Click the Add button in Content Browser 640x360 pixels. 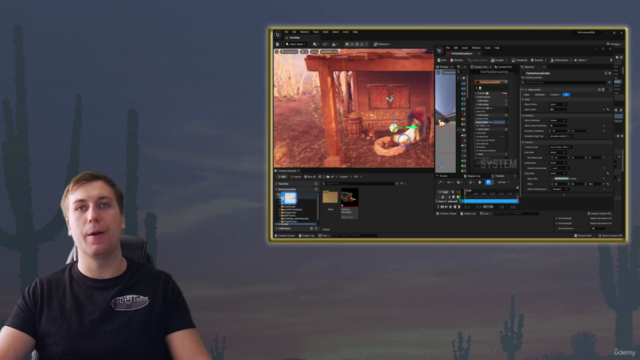tap(282, 177)
